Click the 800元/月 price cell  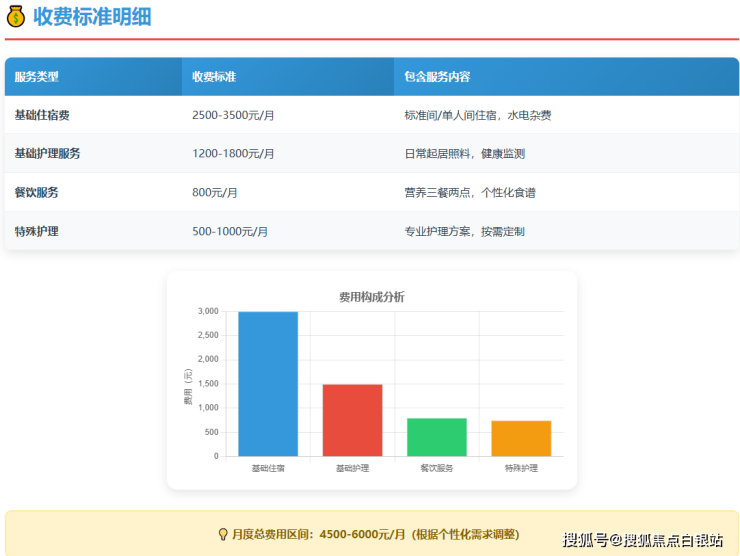[215, 192]
